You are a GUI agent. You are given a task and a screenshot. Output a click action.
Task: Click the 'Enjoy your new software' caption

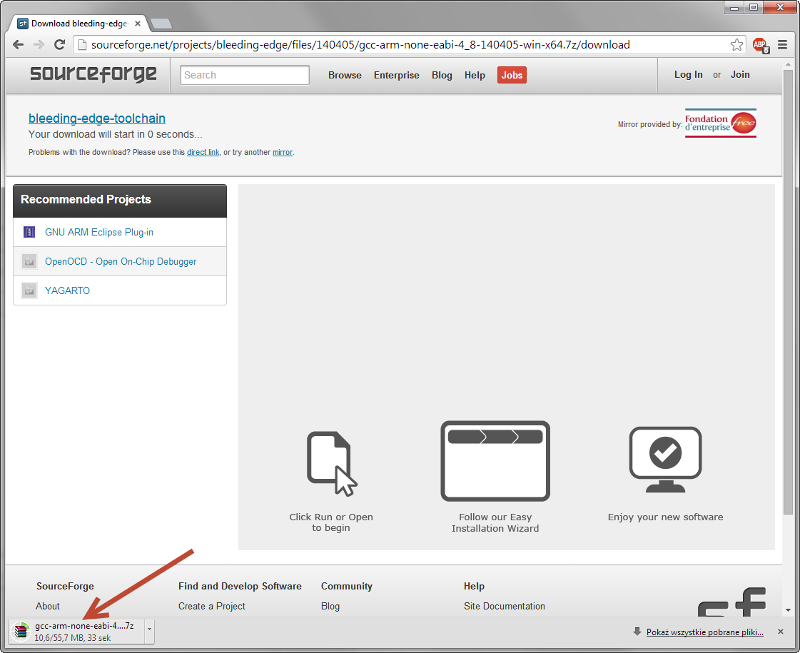click(665, 517)
